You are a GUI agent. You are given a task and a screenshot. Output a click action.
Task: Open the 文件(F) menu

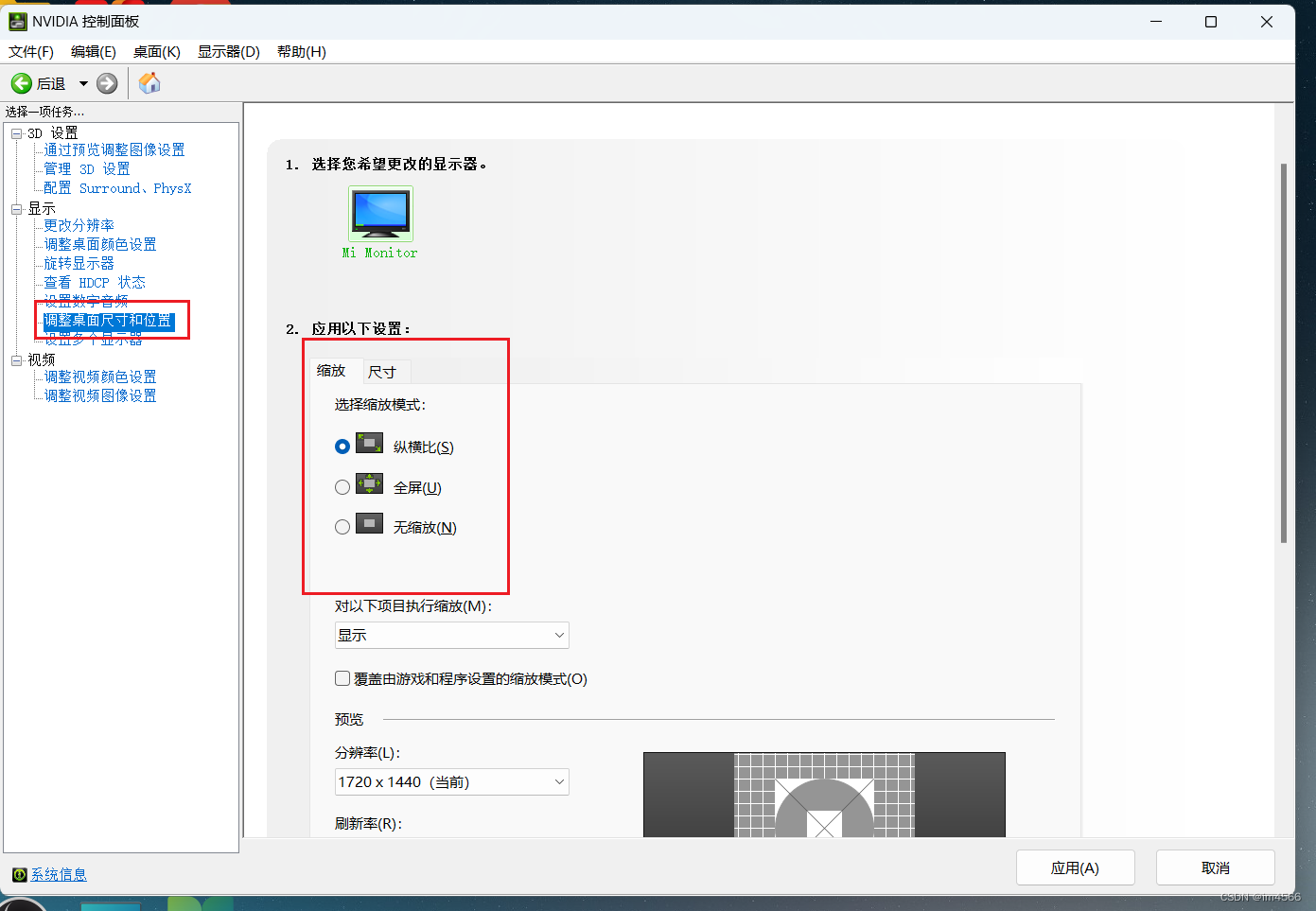click(x=31, y=51)
